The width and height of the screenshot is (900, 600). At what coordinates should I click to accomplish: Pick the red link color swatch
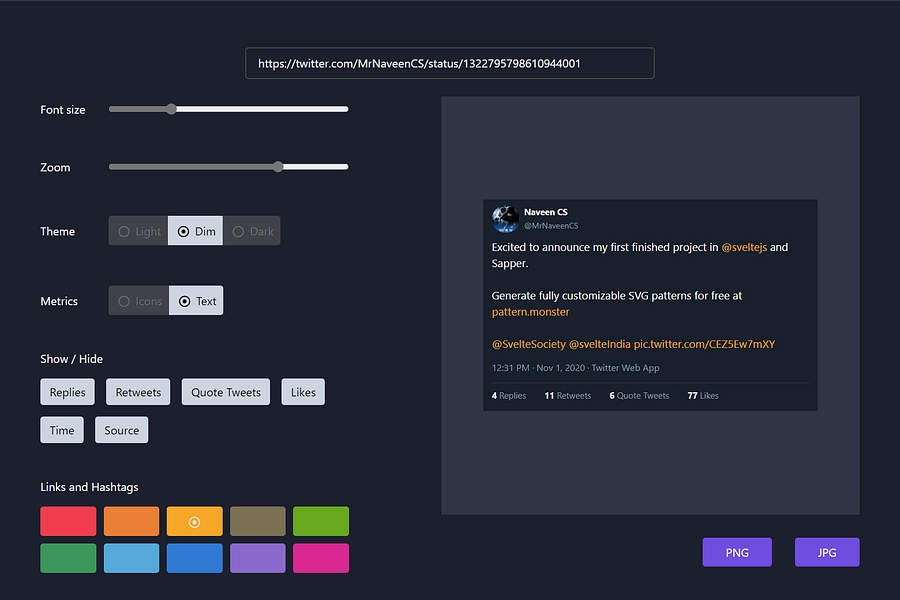click(68, 521)
